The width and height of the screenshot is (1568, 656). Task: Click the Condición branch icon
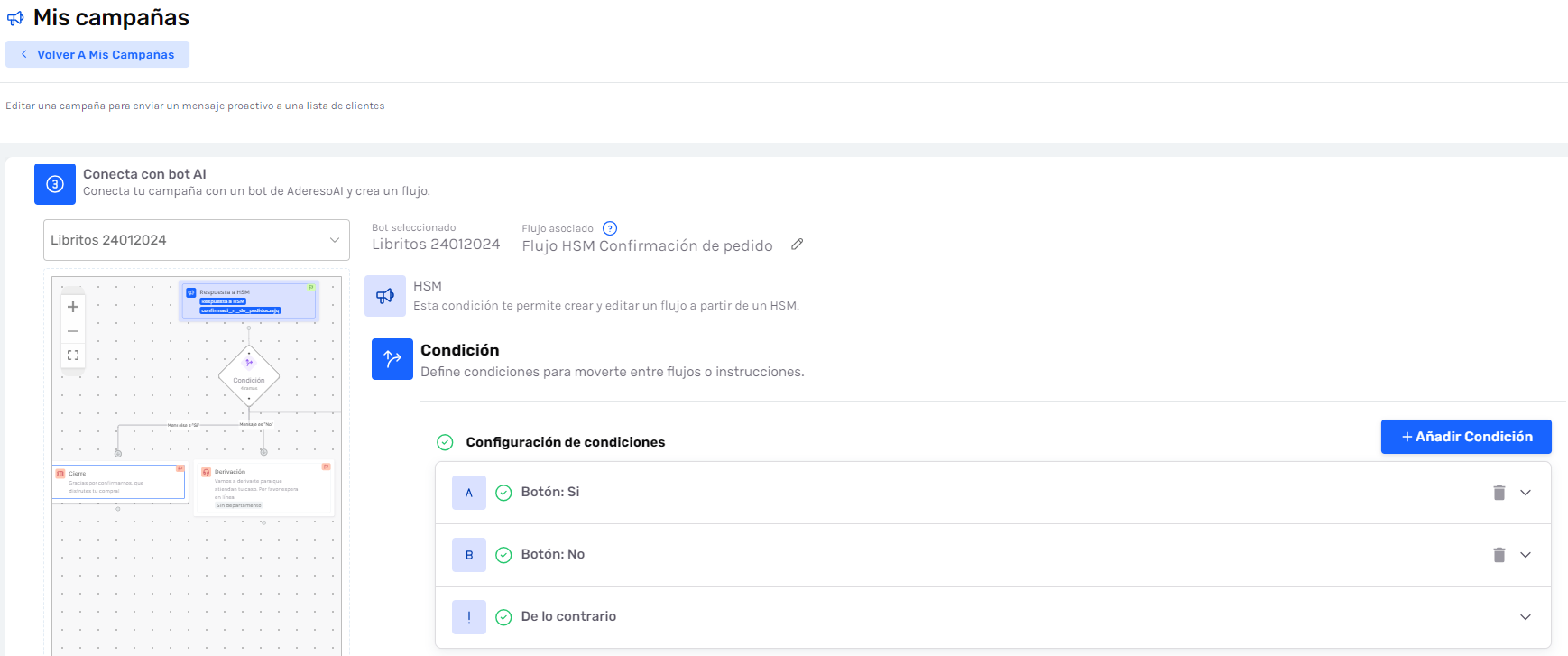pos(392,359)
